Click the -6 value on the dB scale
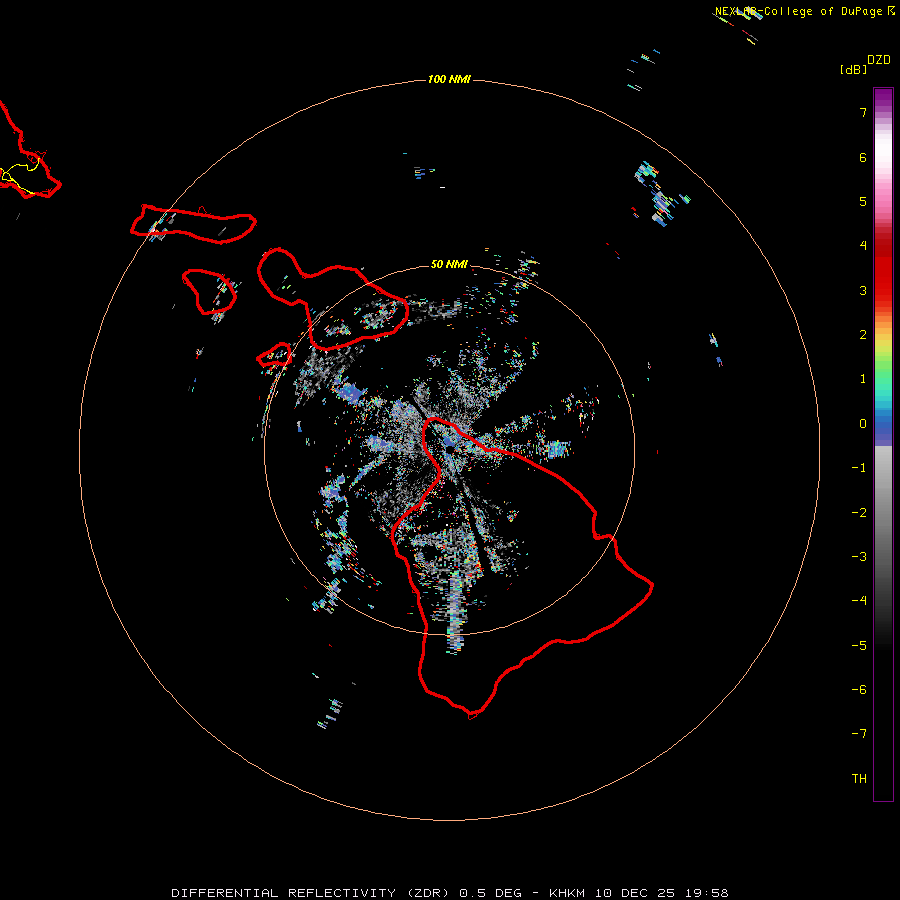This screenshot has height=900, width=900. (x=859, y=690)
